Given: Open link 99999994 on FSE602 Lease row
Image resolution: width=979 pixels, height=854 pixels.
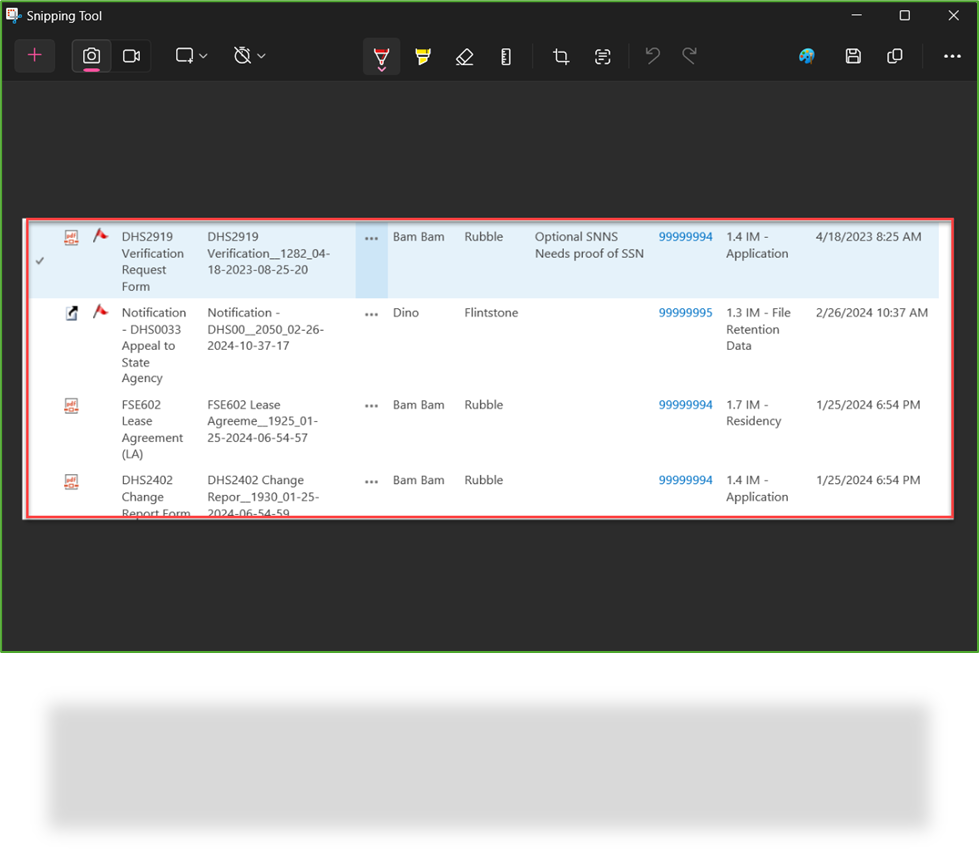Looking at the screenshot, I should tap(685, 405).
